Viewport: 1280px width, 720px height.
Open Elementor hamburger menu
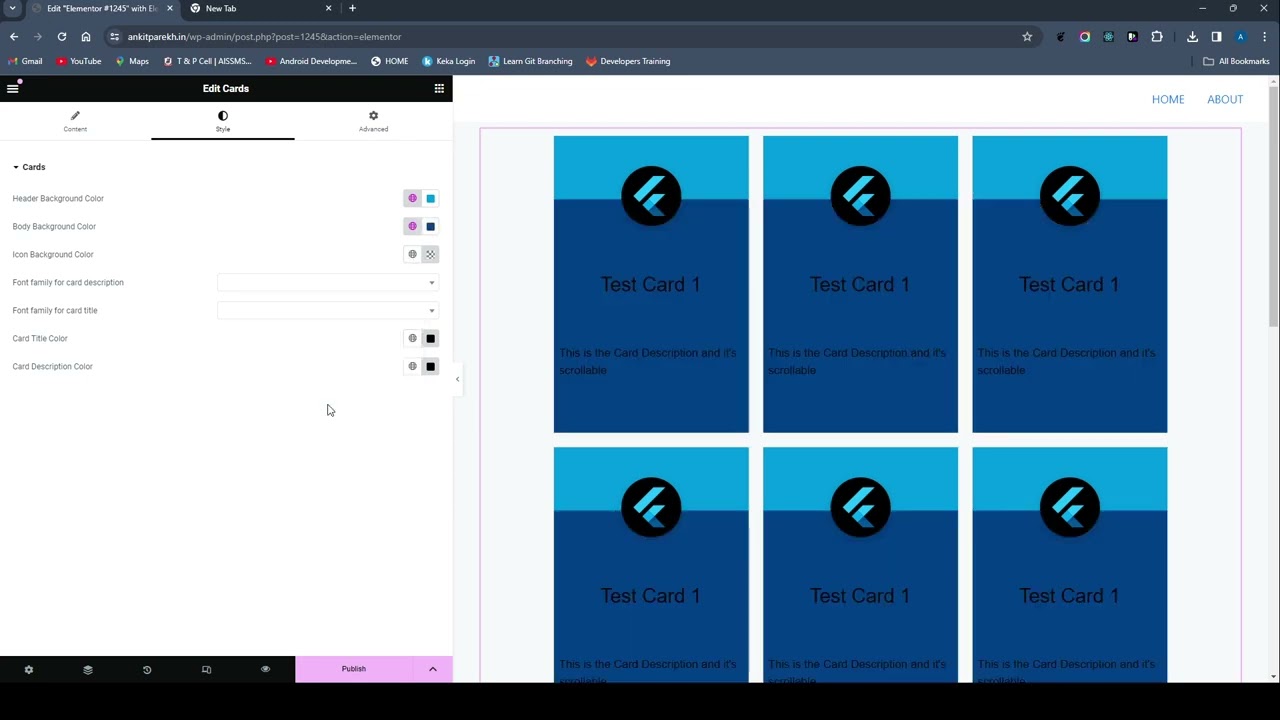pyautogui.click(x=13, y=88)
